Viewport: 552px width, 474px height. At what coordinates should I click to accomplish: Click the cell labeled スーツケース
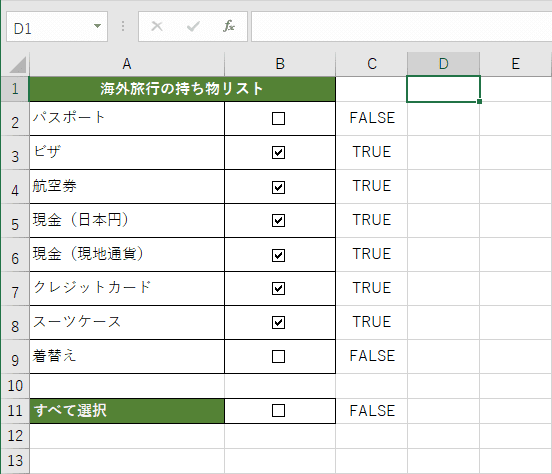click(127, 323)
